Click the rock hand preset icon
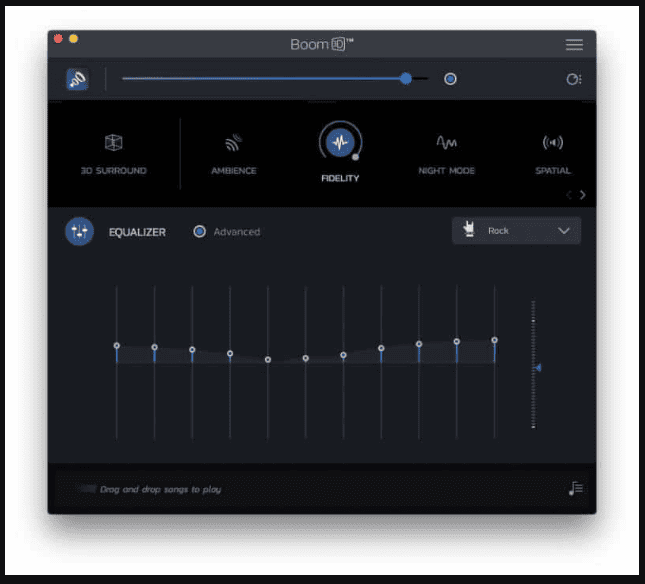This screenshot has height=584, width=645. click(x=469, y=229)
